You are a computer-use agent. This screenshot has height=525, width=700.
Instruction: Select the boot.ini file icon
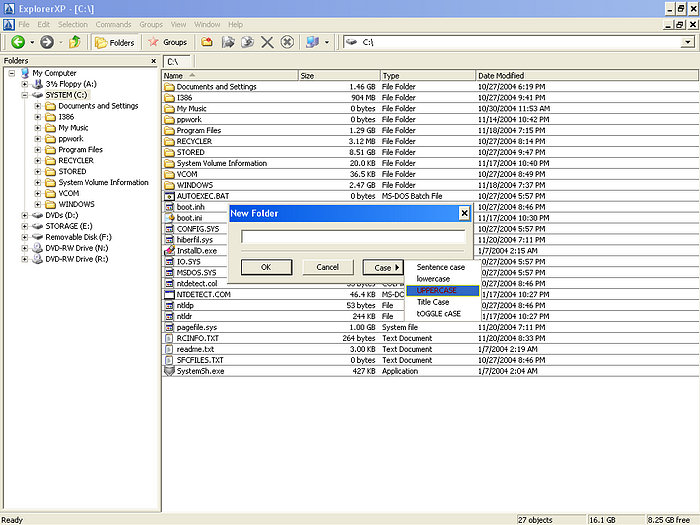pyautogui.click(x=169, y=218)
